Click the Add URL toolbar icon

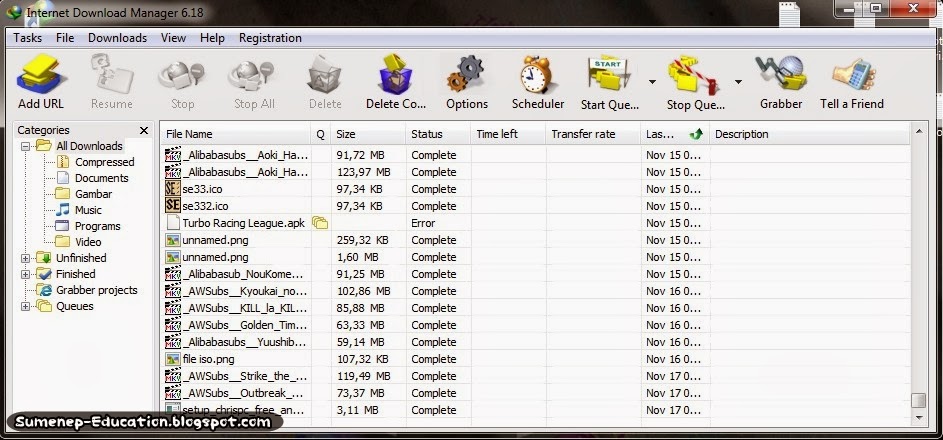coord(41,73)
